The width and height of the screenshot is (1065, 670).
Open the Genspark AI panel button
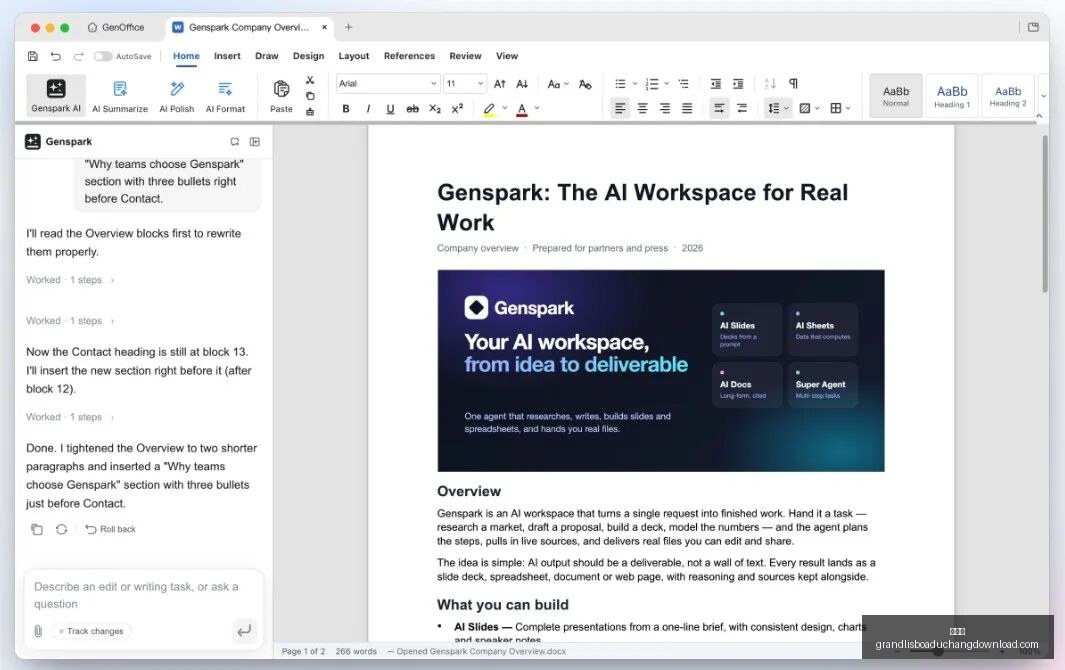click(x=56, y=95)
